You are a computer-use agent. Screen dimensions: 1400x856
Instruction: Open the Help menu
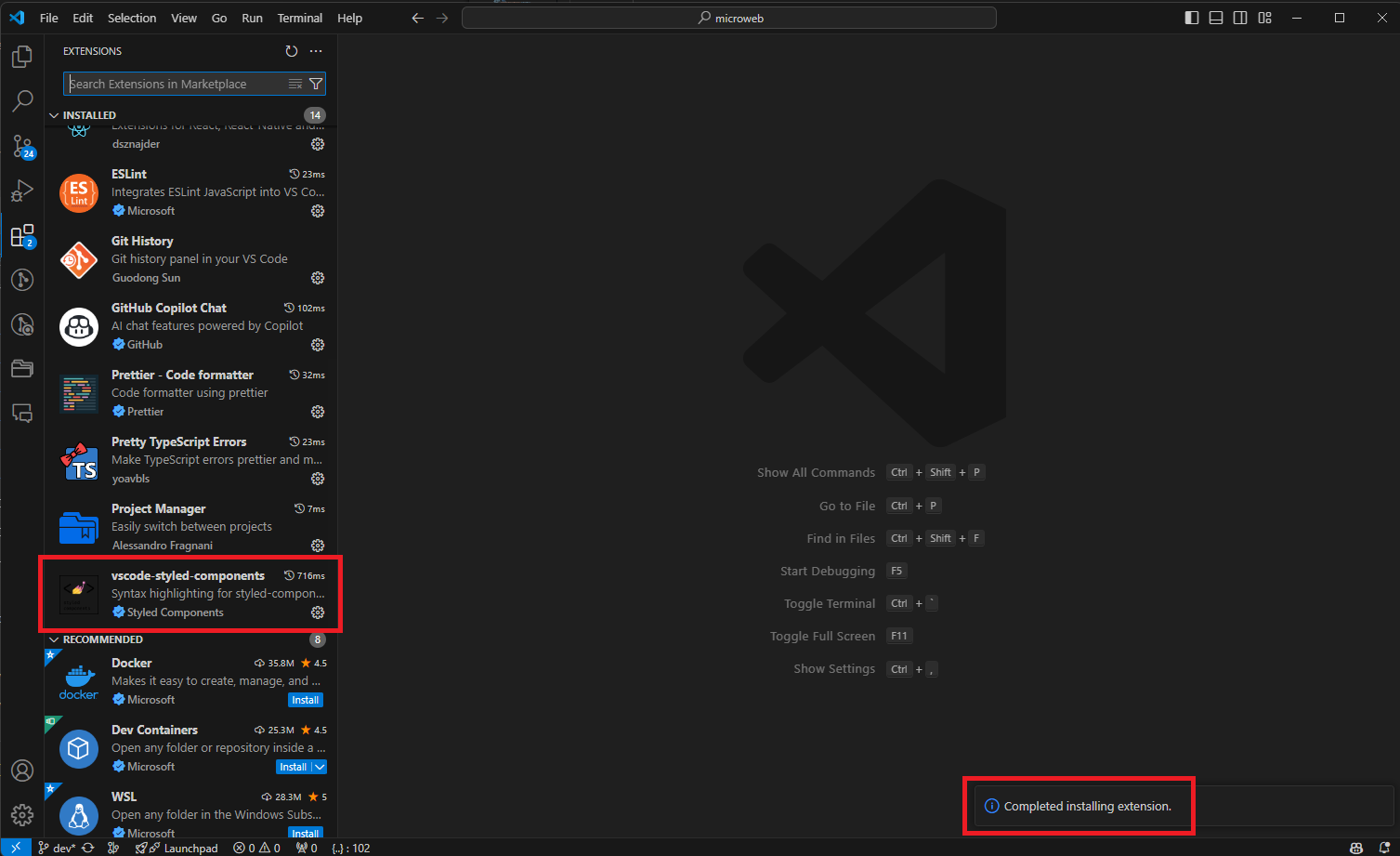tap(350, 18)
